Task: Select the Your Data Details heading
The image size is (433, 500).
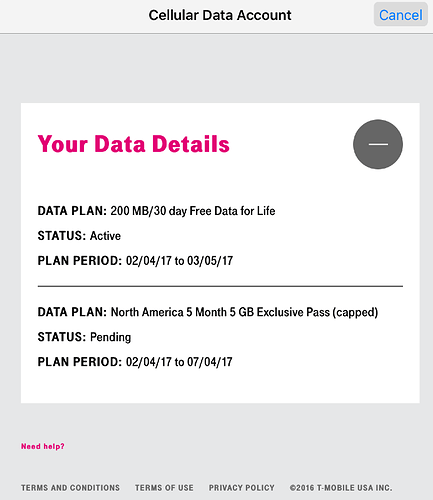Action: [x=134, y=144]
